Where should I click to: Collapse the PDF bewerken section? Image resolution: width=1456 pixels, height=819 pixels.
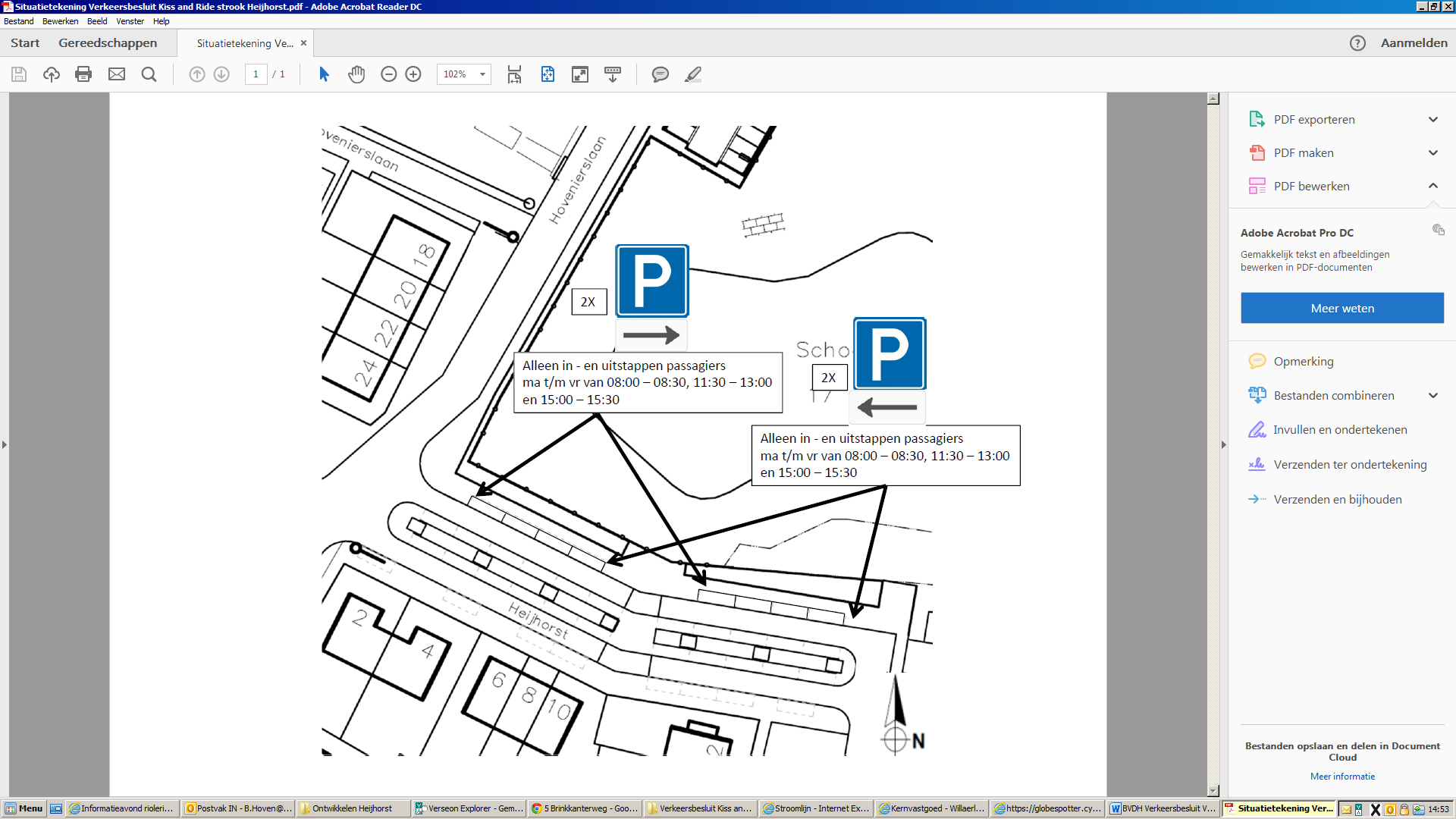point(1432,186)
